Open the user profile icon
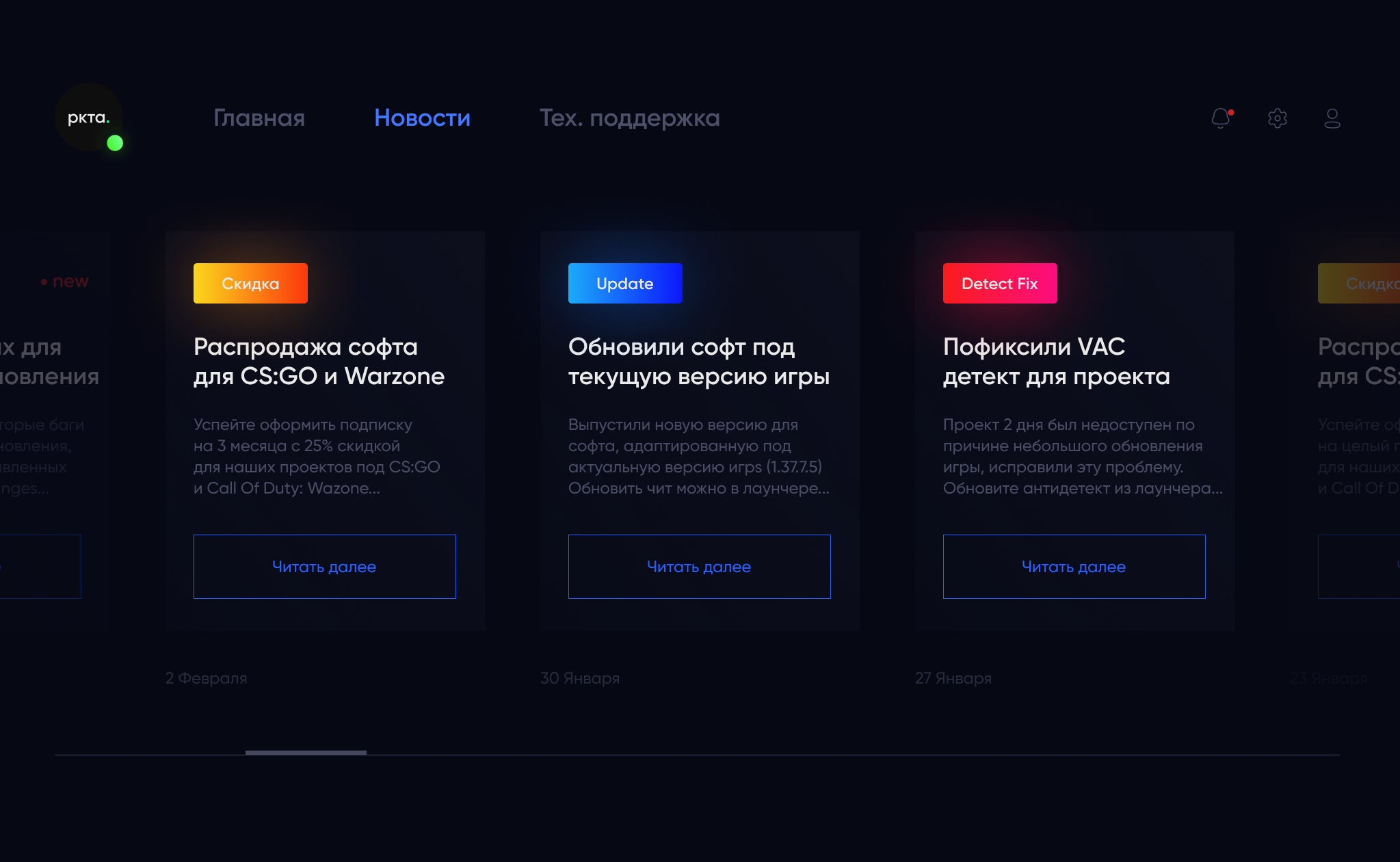 coord(1332,118)
